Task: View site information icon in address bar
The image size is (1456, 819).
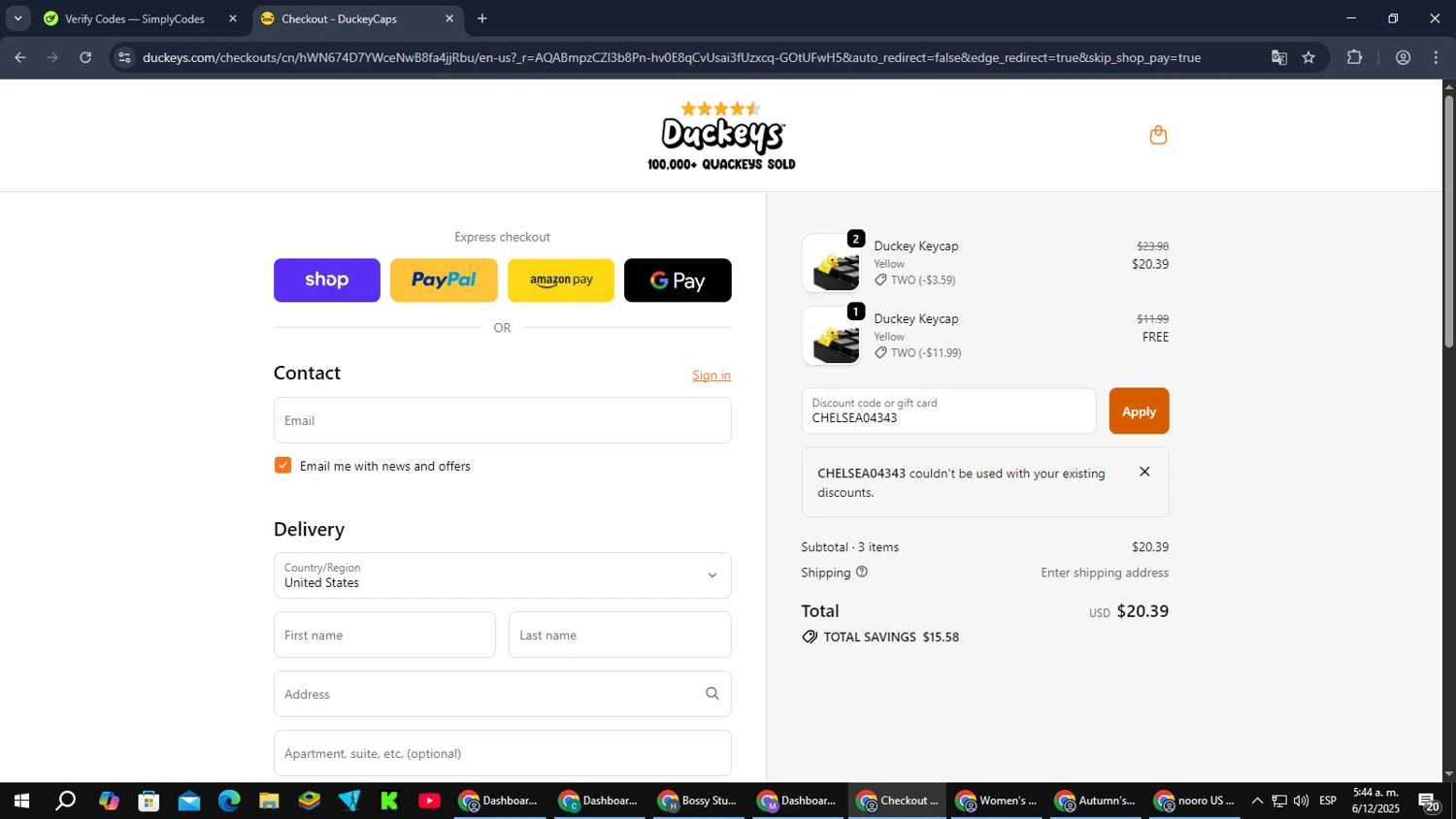Action: (x=123, y=57)
